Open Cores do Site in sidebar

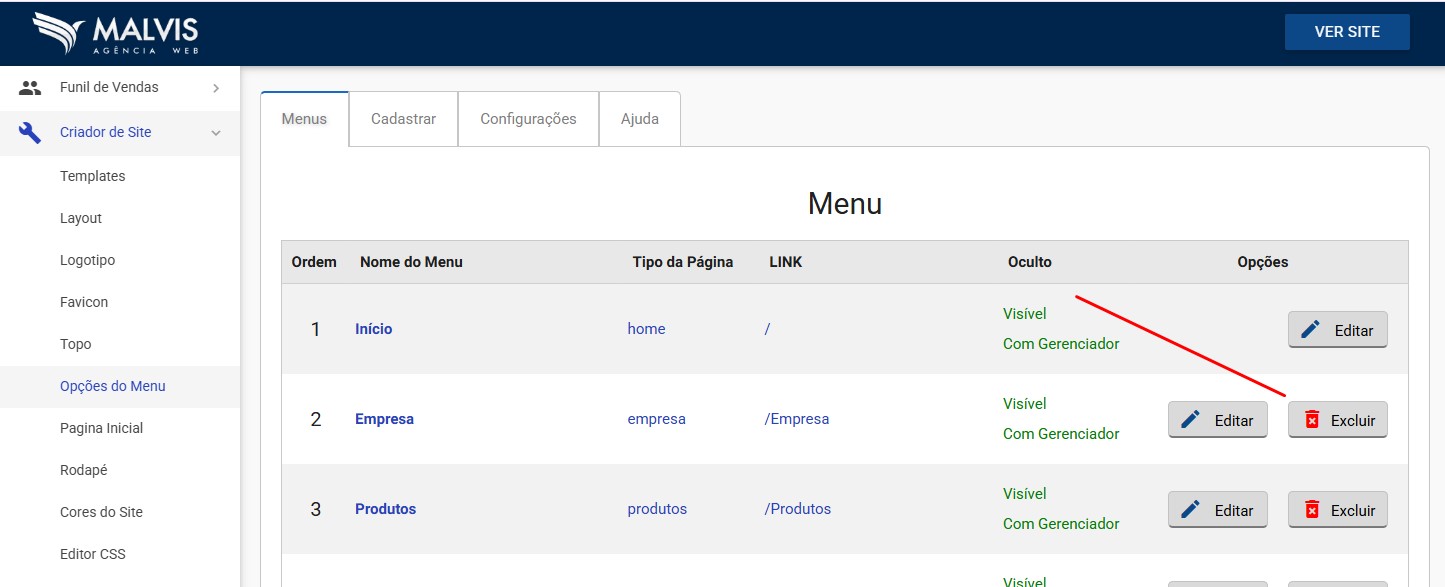coord(101,512)
